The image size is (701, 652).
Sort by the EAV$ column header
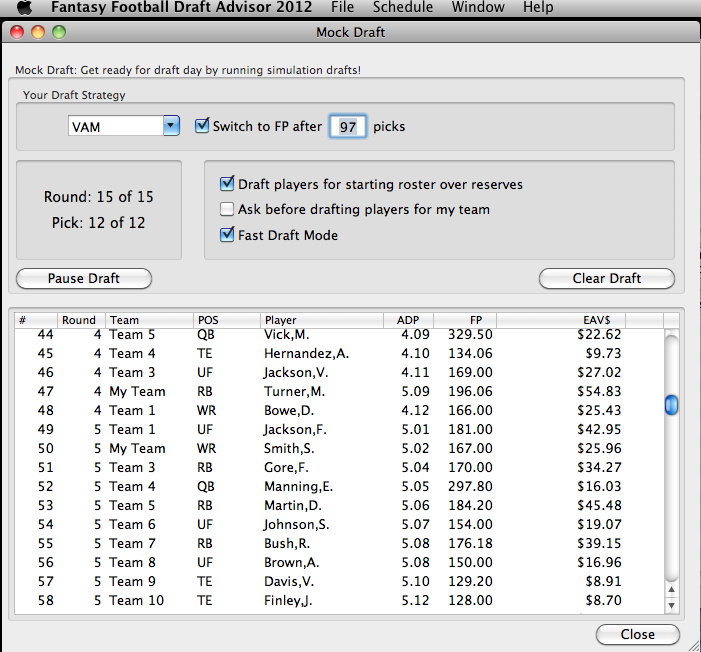561,320
